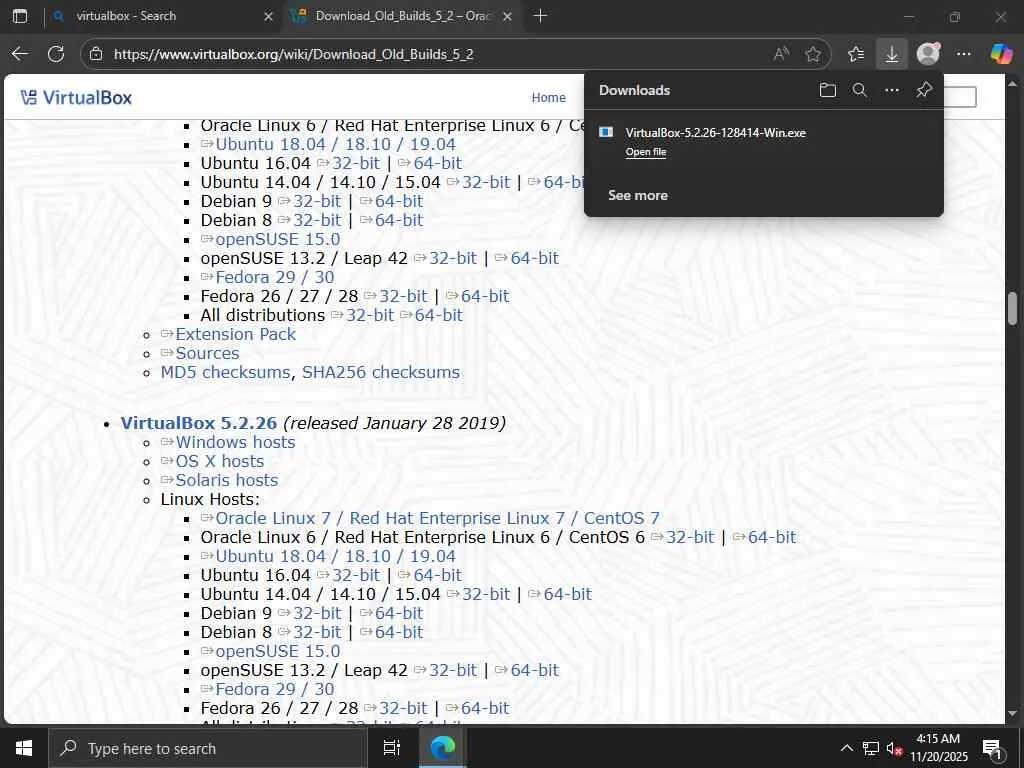The height and width of the screenshot is (768, 1024).
Task: Open the network status tray icon
Action: [871, 748]
